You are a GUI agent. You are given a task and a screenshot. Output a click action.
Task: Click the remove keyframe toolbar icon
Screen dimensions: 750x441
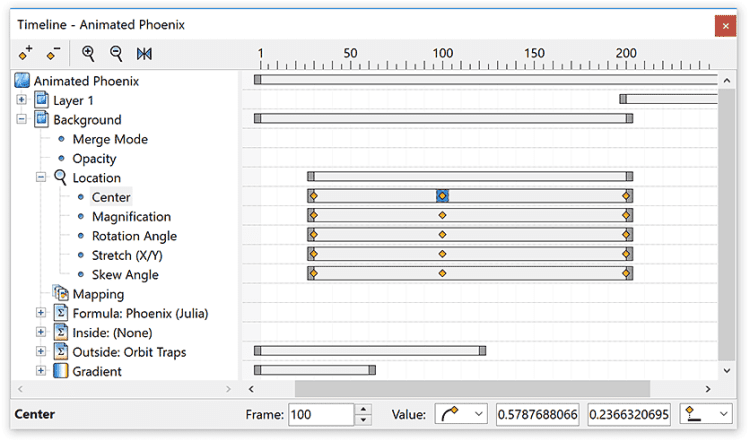pyautogui.click(x=53, y=53)
